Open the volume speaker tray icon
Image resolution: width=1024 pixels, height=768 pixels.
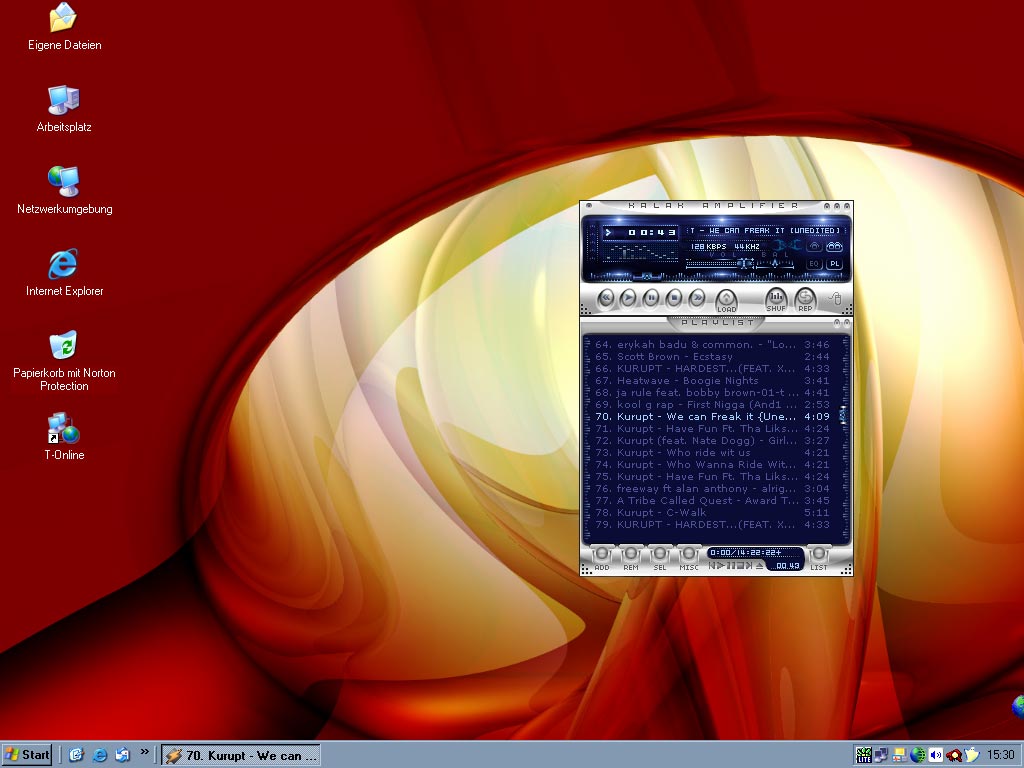coord(936,756)
